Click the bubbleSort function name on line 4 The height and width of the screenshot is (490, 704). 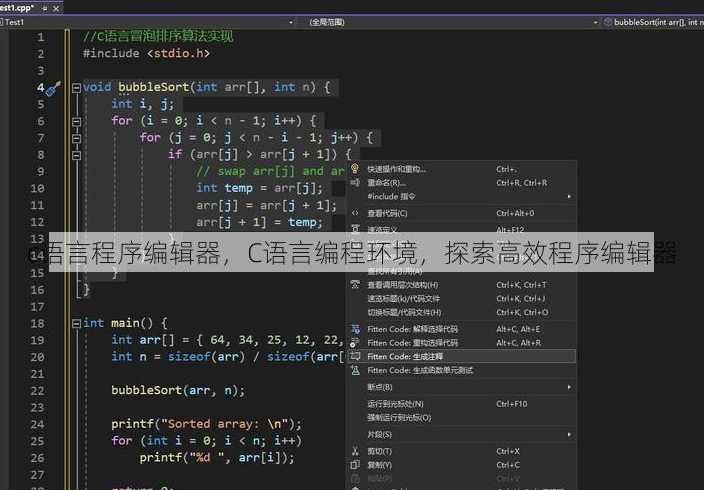tap(154, 87)
